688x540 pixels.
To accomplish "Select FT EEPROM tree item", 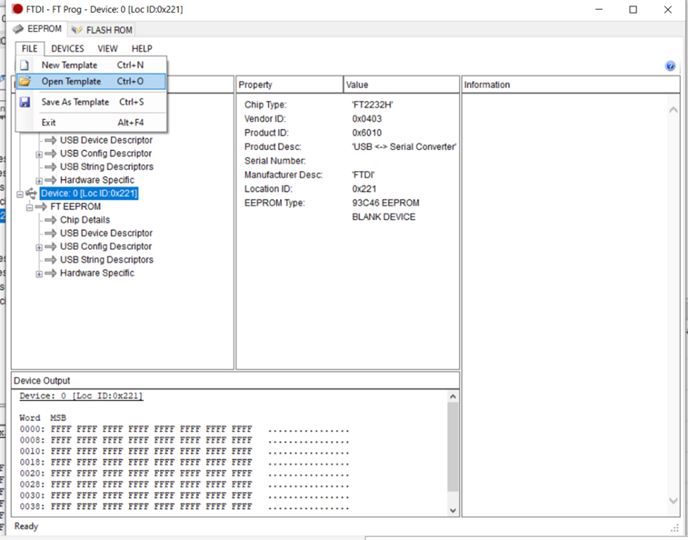I will click(75, 207).
